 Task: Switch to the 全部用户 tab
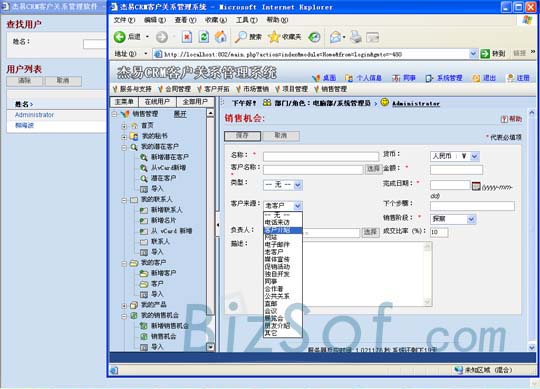[195, 102]
